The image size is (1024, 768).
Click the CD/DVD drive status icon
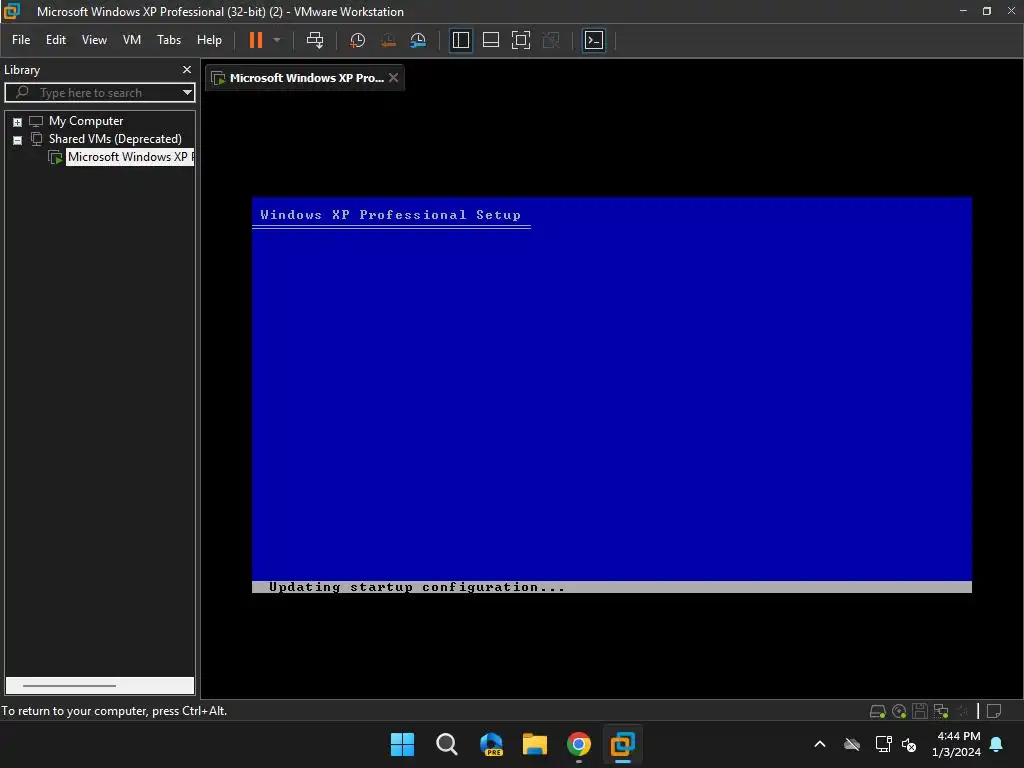pos(899,711)
